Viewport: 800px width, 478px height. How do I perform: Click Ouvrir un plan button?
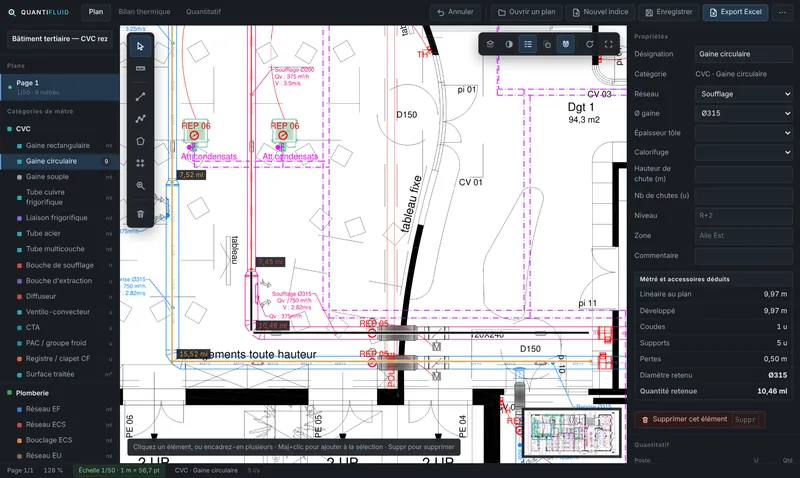(527, 12)
